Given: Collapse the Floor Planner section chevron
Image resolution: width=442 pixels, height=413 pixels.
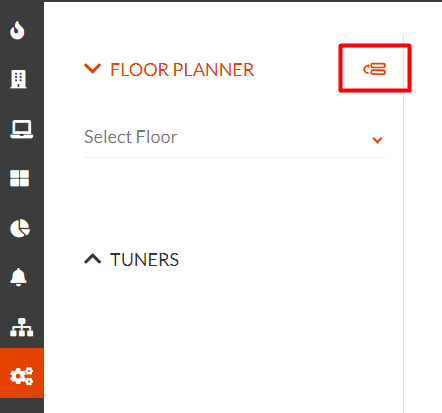Looking at the screenshot, I should pyautogui.click(x=92, y=69).
